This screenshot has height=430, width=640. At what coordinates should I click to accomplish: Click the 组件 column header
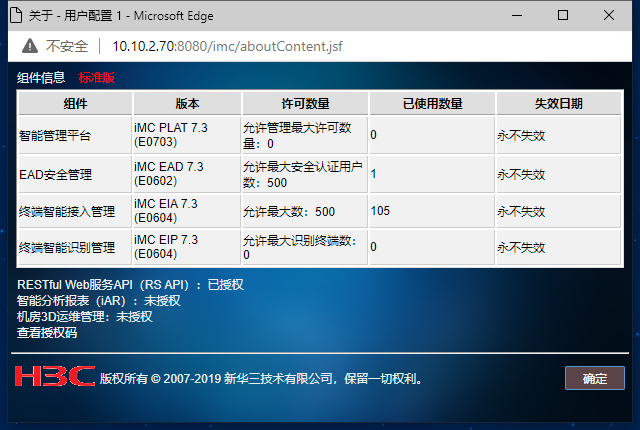(x=75, y=104)
